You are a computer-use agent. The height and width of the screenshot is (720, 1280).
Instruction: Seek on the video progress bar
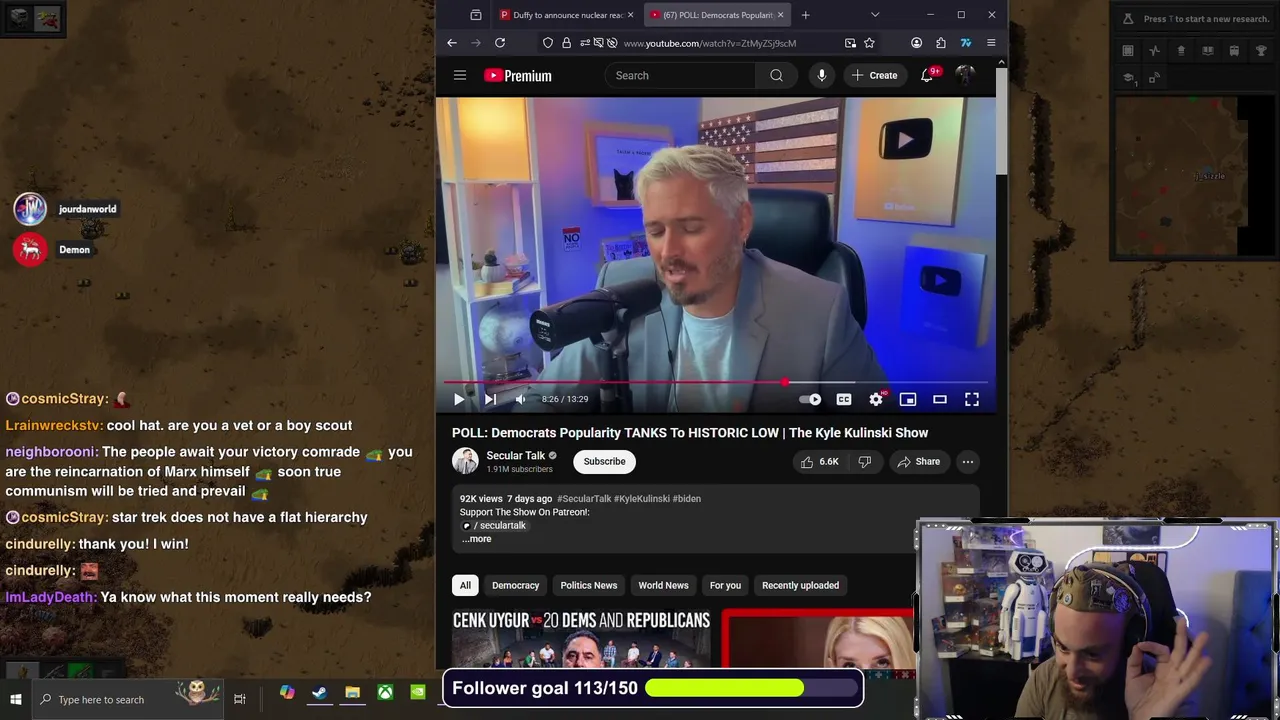point(716,382)
